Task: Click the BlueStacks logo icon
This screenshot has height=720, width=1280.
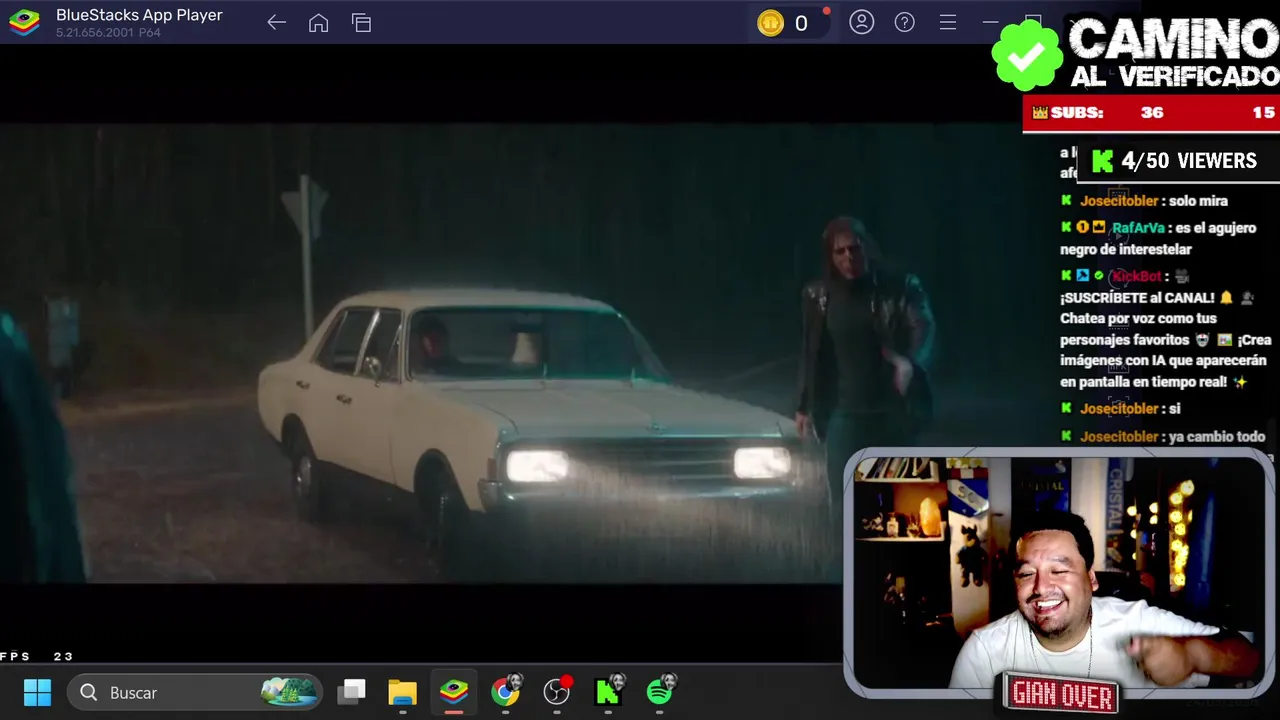Action: [24, 22]
